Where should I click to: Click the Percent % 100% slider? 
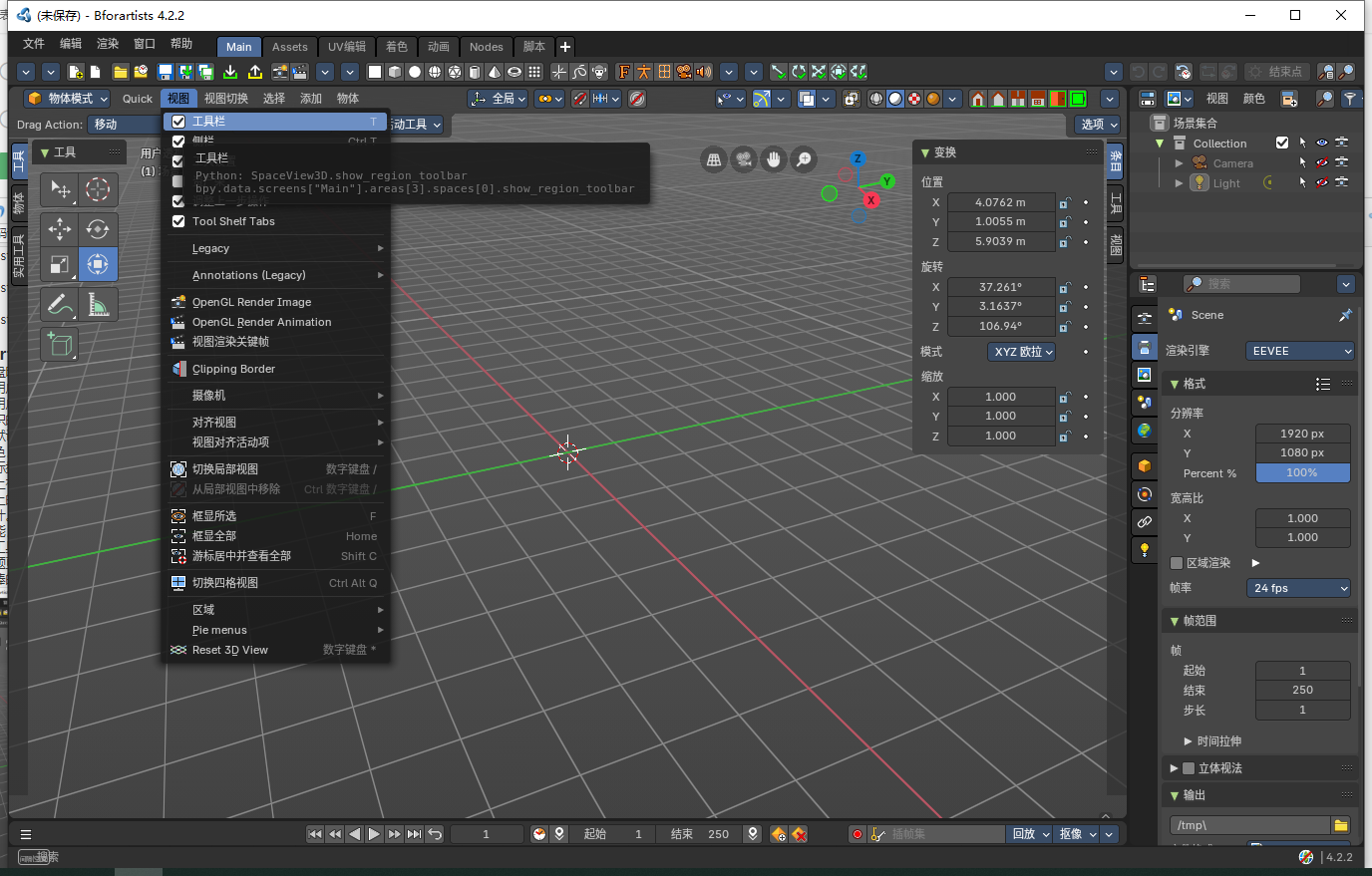1302,473
